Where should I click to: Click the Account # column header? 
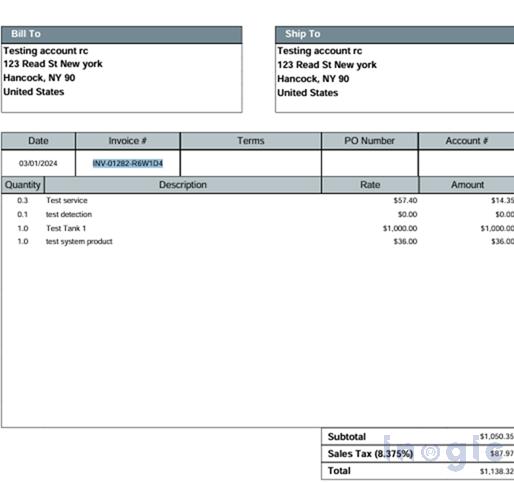pos(466,141)
